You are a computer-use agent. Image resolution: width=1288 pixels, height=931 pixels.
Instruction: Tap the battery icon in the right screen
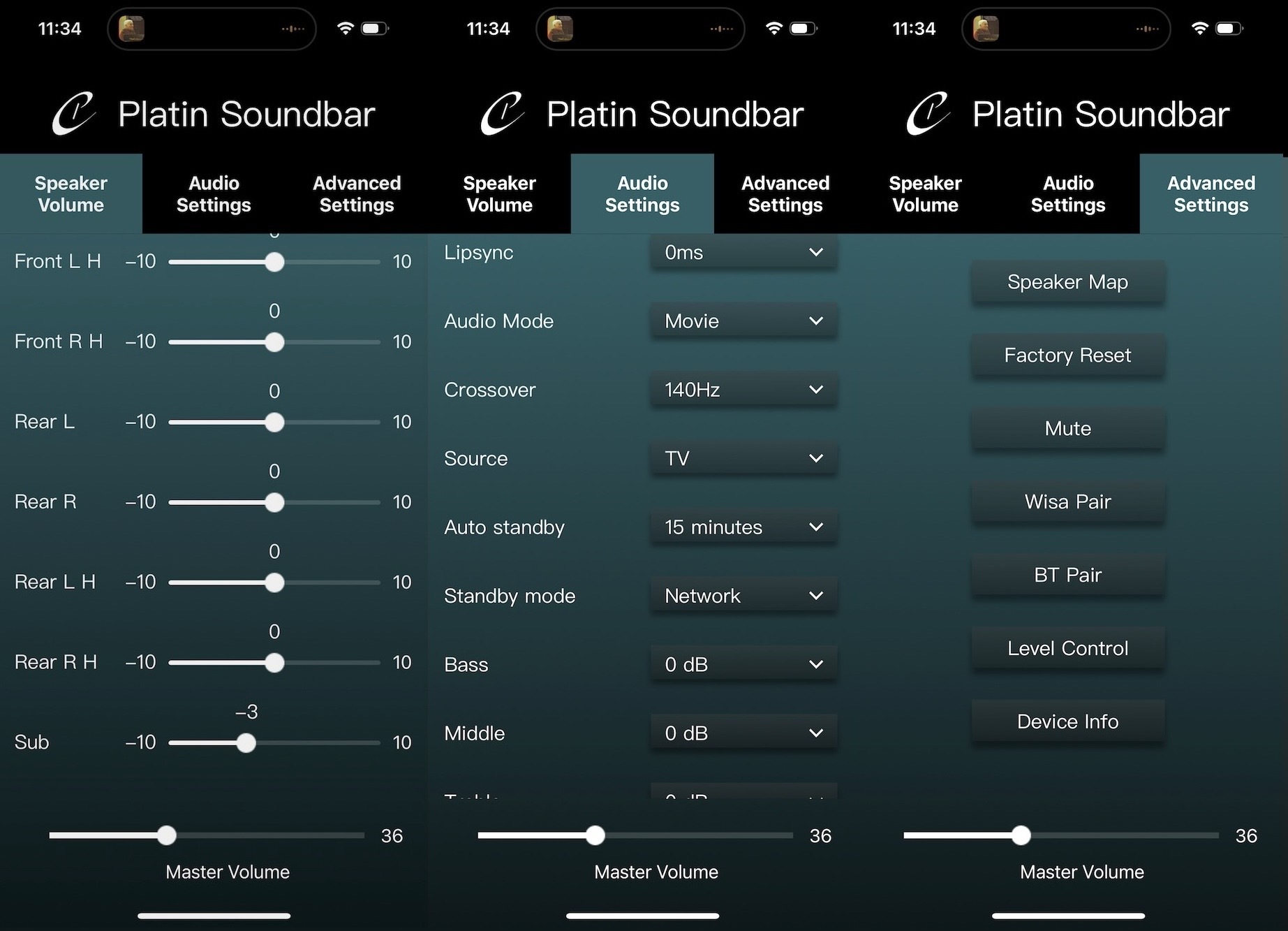[x=1229, y=29]
